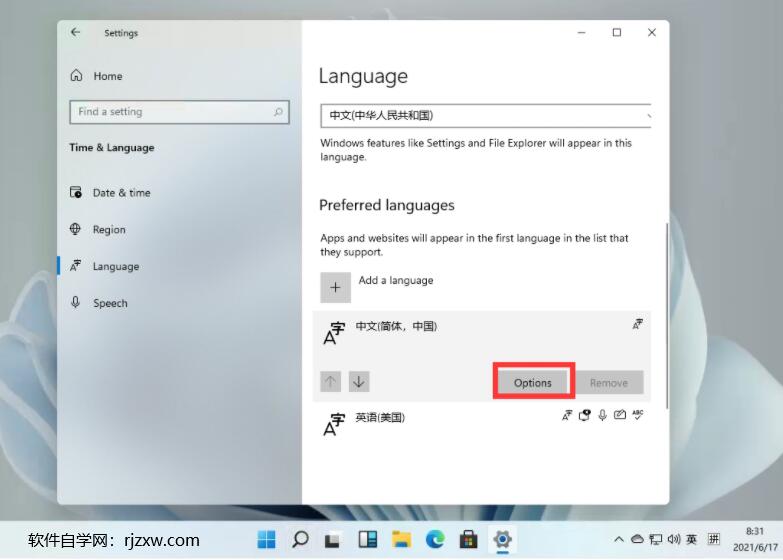783x560 pixels.
Task: Open taskbar Search
Action: coord(300,540)
